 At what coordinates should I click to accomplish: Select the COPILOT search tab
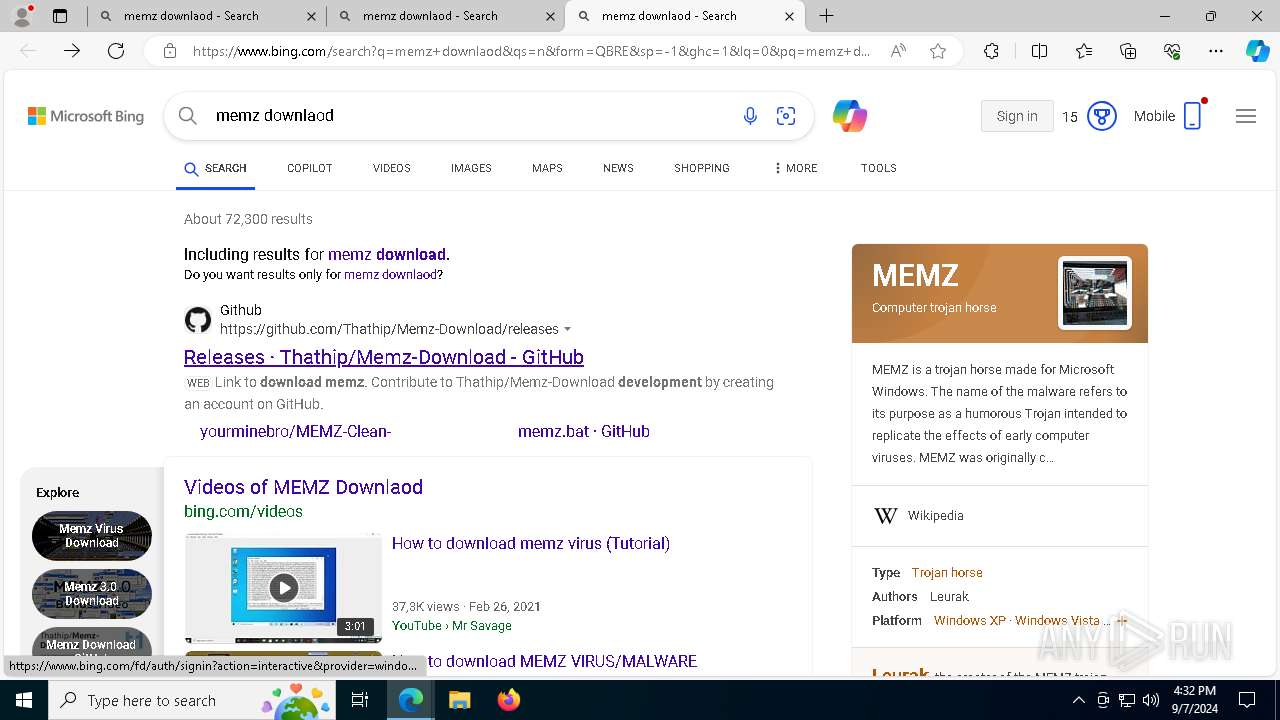click(309, 168)
